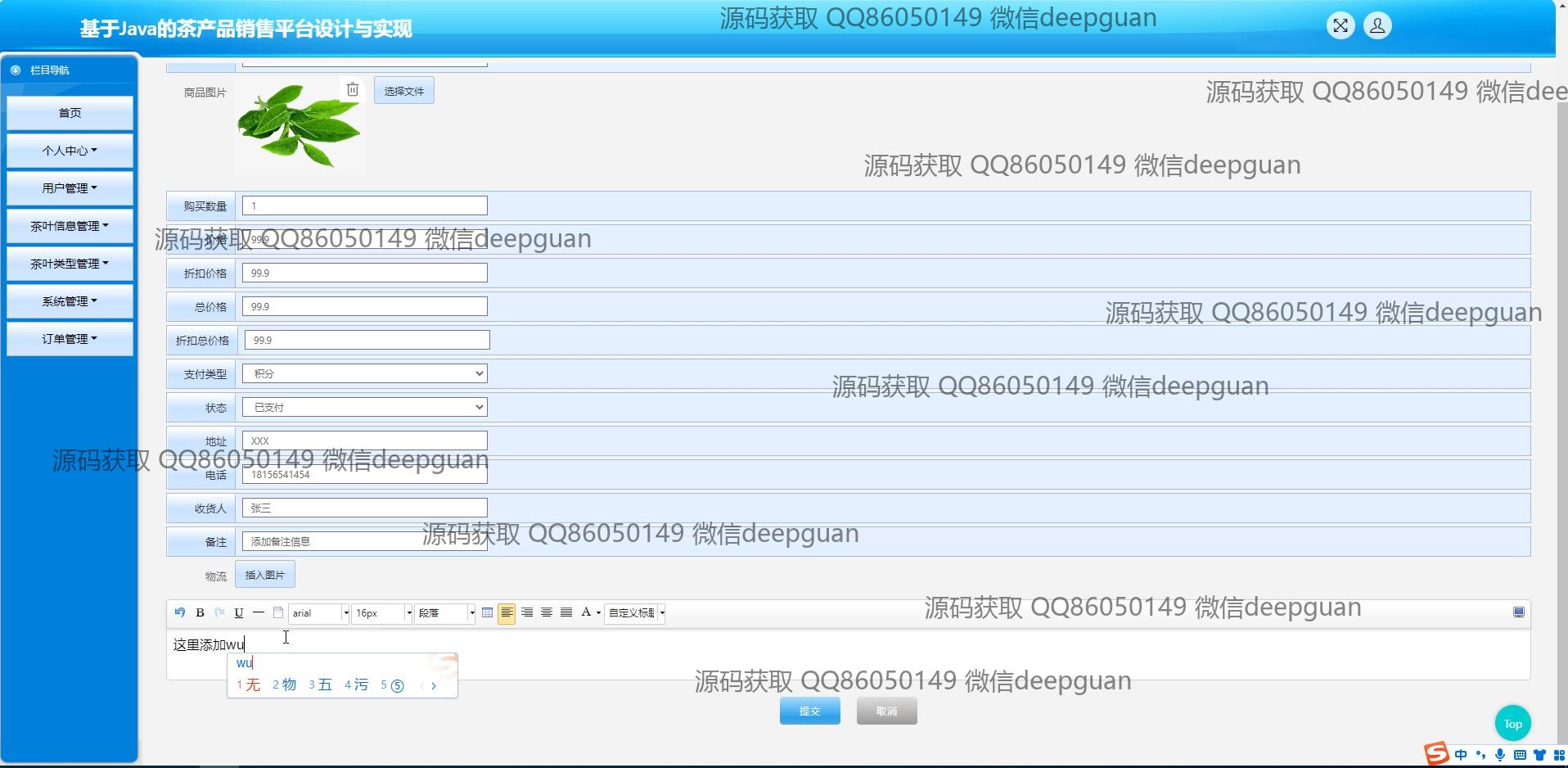Screen dimensions: 1568x768
Task: Click the fullscreen expand icon in header
Action: (x=1340, y=26)
